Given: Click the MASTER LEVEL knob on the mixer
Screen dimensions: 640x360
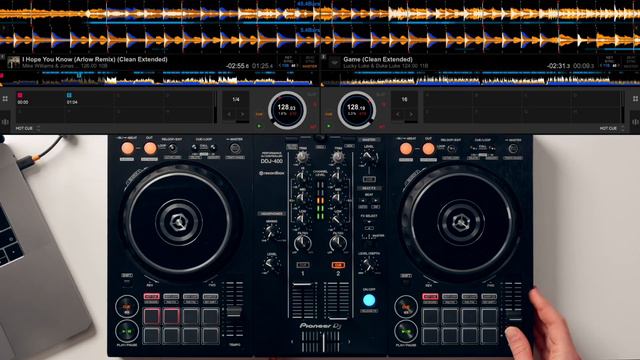Looking at the screenshot, I should click(x=369, y=157).
